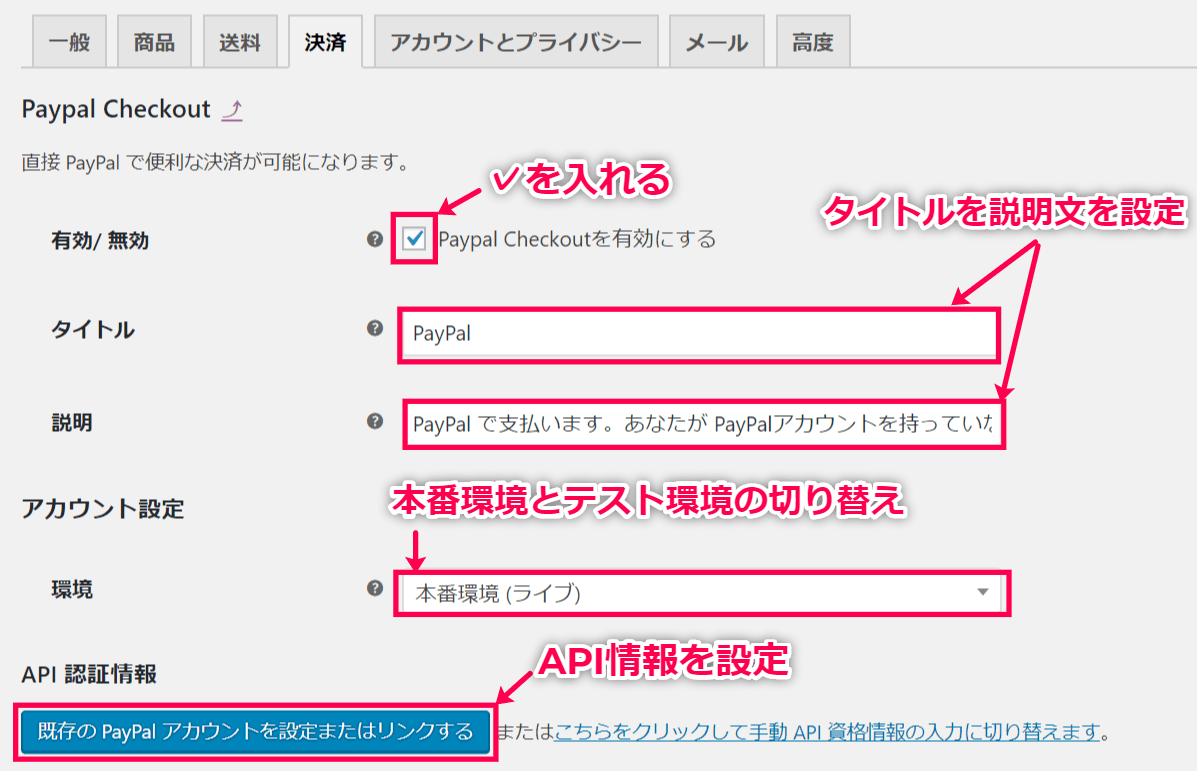Click help icon for 有効/無効
The height and width of the screenshot is (771, 1197).
[375, 239]
